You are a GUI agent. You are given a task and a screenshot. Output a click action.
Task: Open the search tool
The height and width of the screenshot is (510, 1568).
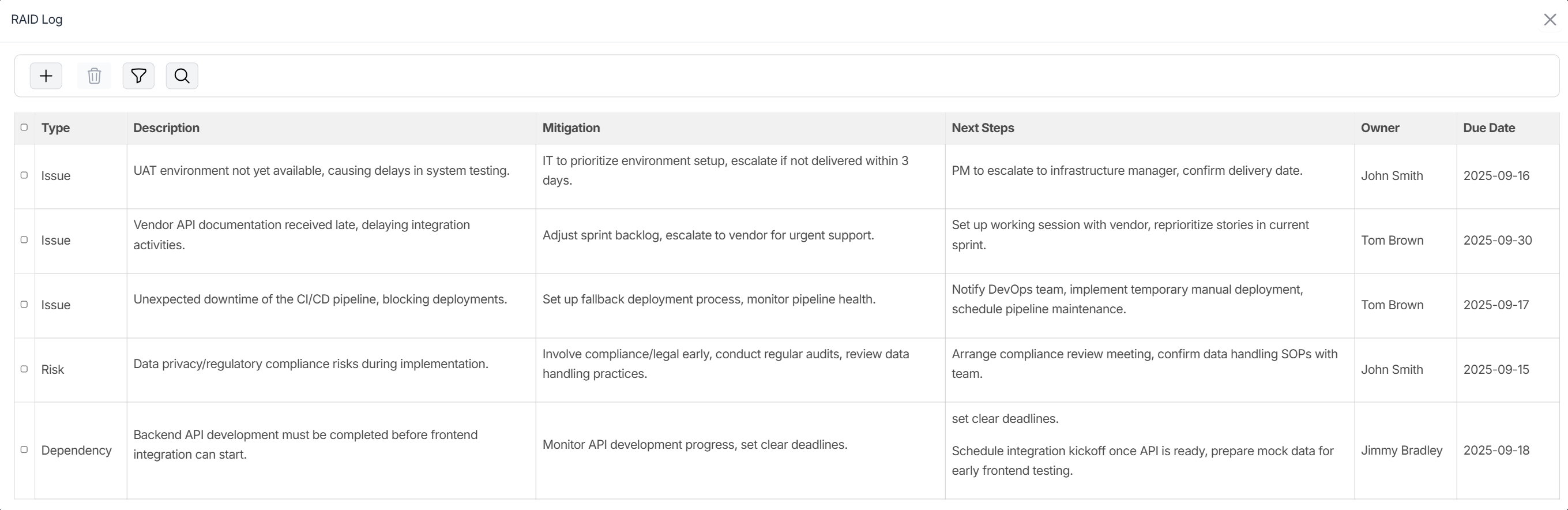(182, 76)
